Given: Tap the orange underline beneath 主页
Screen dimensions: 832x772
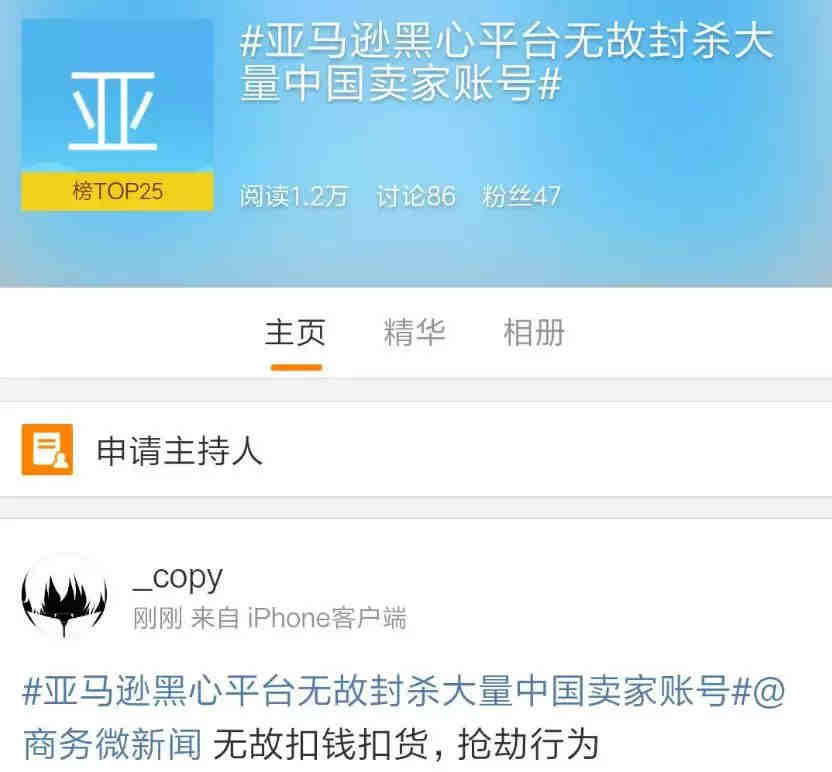Looking at the screenshot, I should click(x=296, y=367).
